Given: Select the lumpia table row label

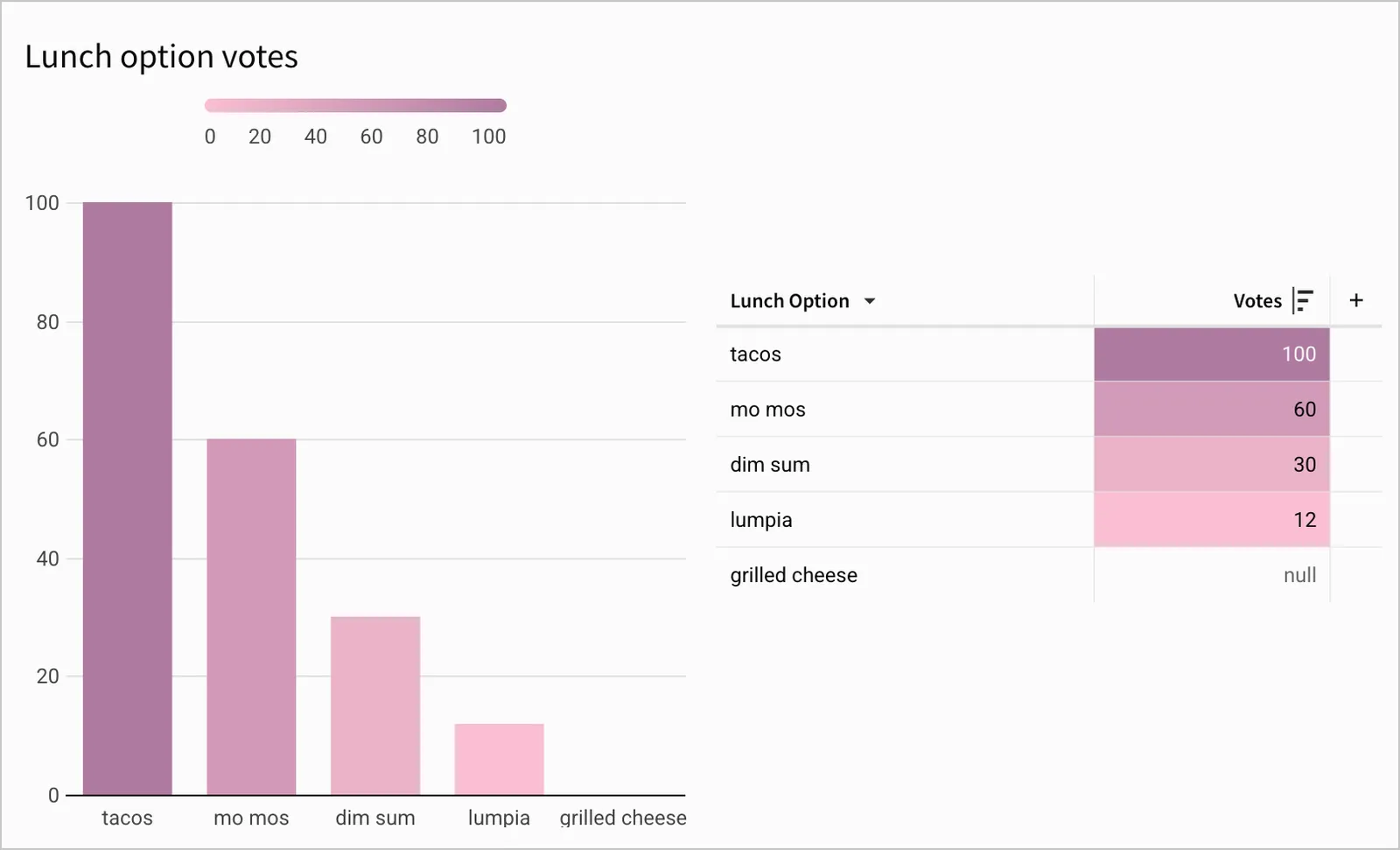Looking at the screenshot, I should click(761, 520).
